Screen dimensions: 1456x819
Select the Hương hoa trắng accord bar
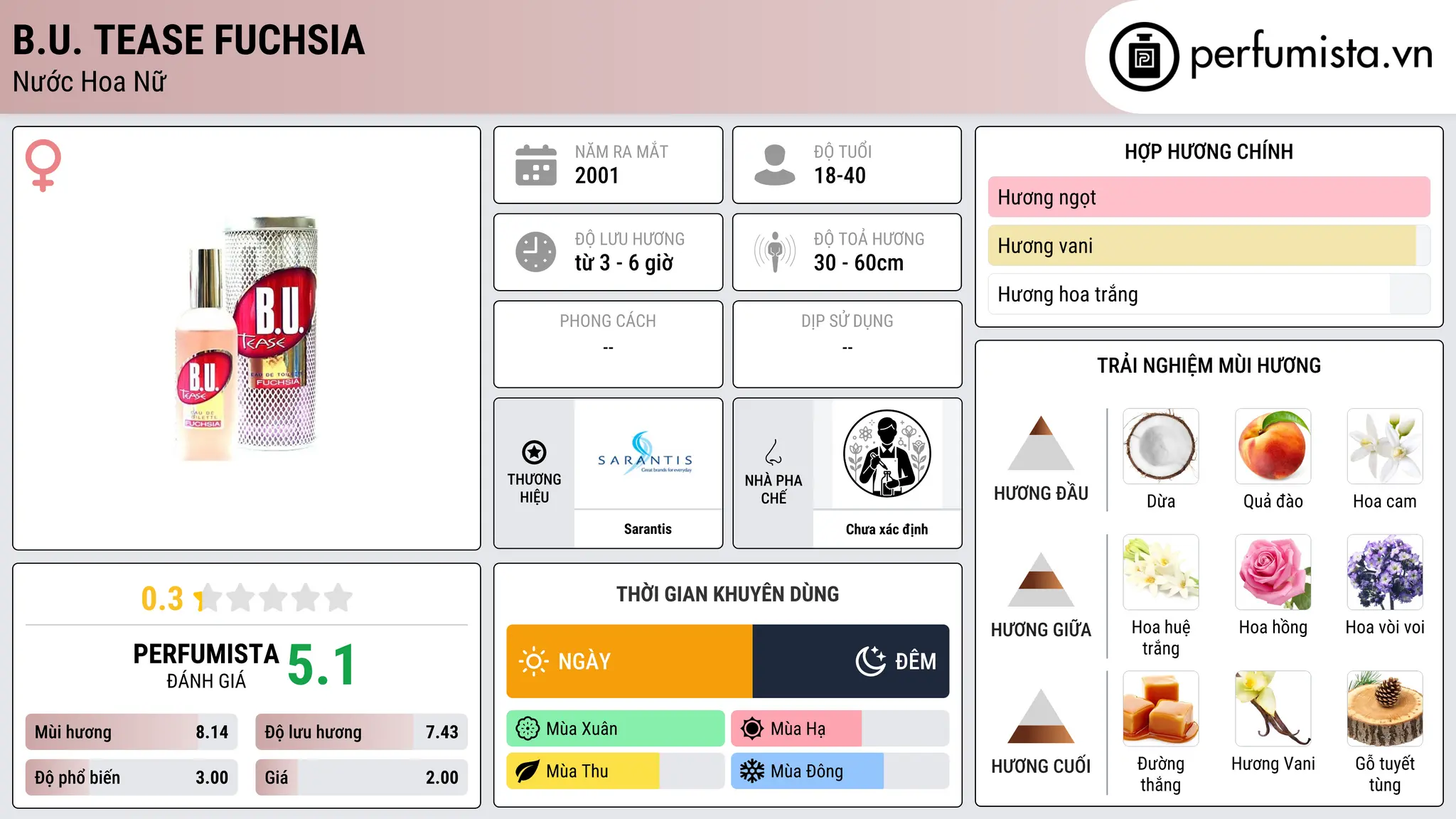(1209, 294)
